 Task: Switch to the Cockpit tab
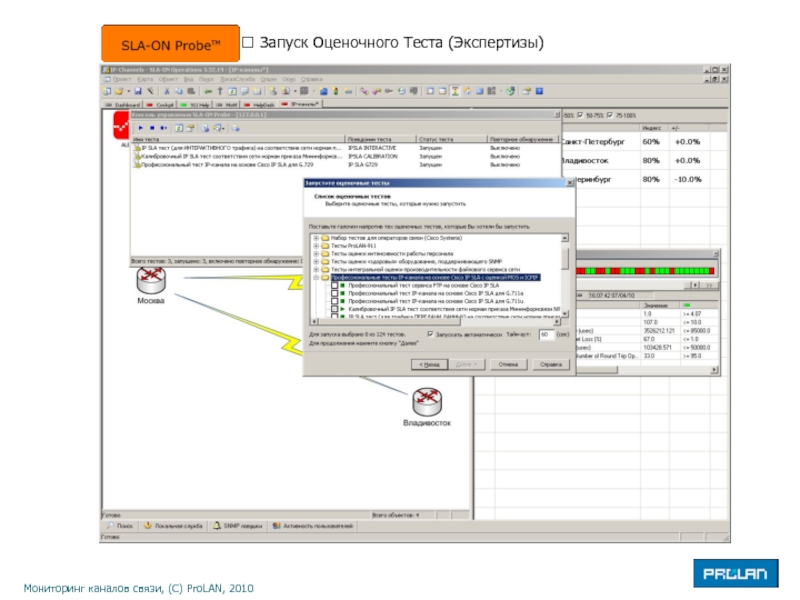pyautogui.click(x=160, y=105)
